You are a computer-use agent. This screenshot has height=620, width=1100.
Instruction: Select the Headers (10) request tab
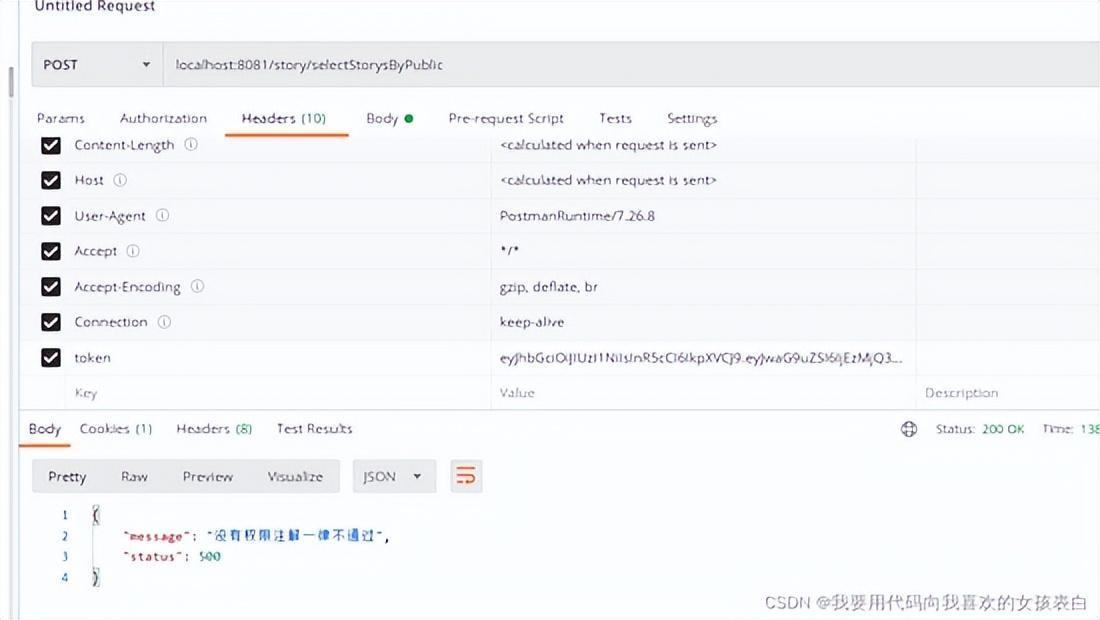point(283,119)
